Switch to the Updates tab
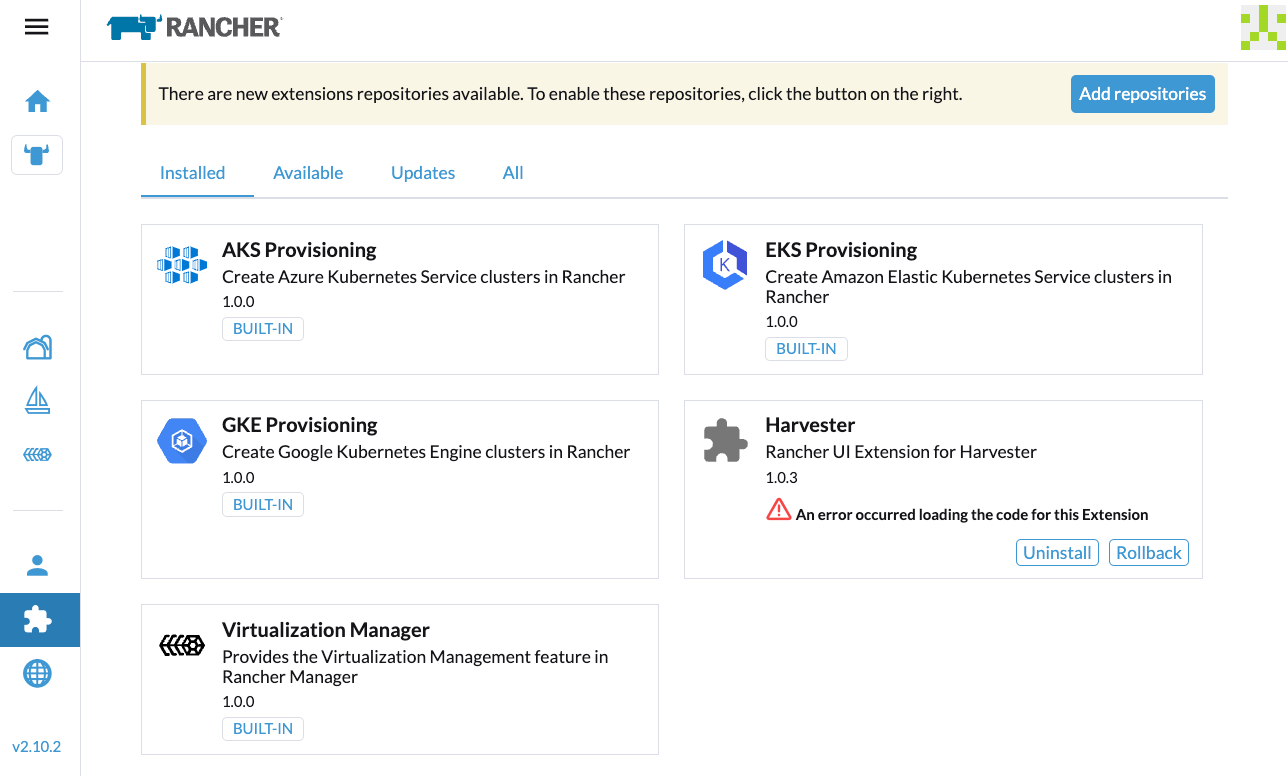 click(423, 173)
